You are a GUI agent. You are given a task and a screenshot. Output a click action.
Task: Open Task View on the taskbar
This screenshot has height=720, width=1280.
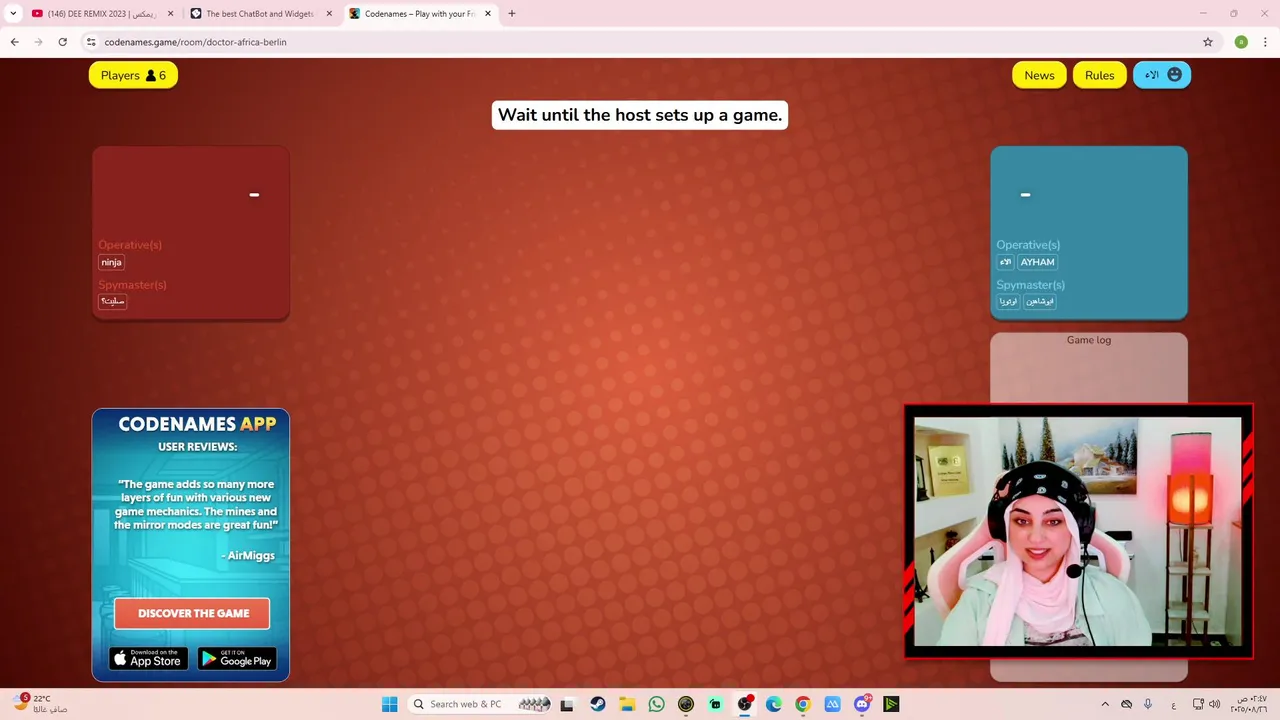[x=567, y=704]
